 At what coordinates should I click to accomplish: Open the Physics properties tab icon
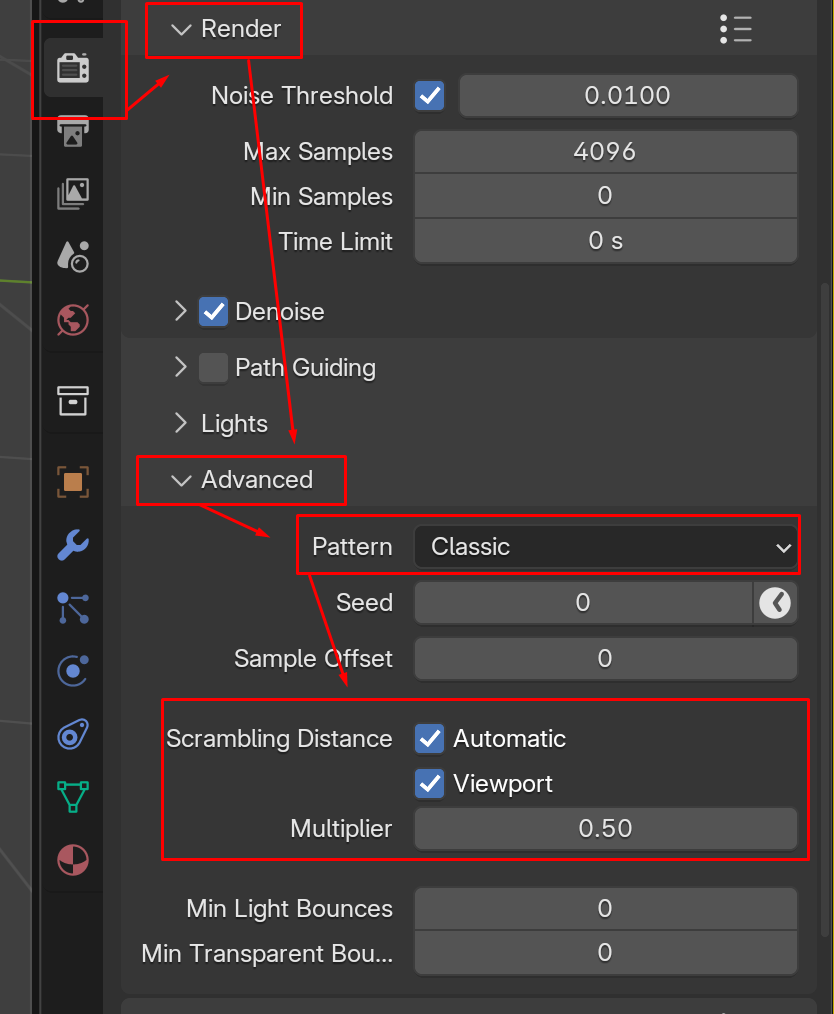(73, 671)
